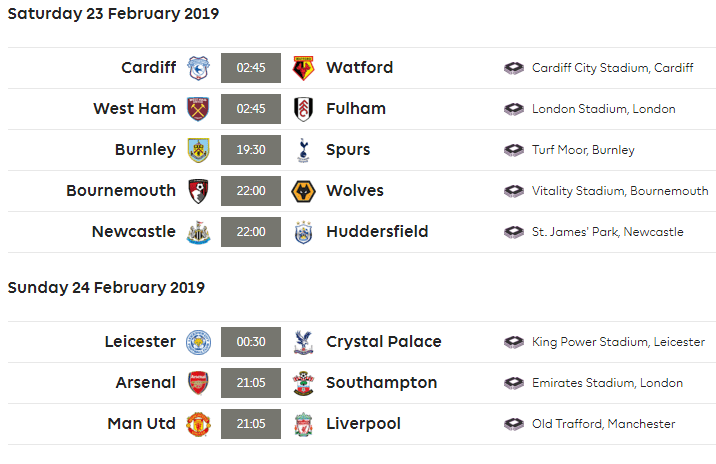Click the Crystal Palace club badge
The width and height of the screenshot is (716, 464).
303,342
